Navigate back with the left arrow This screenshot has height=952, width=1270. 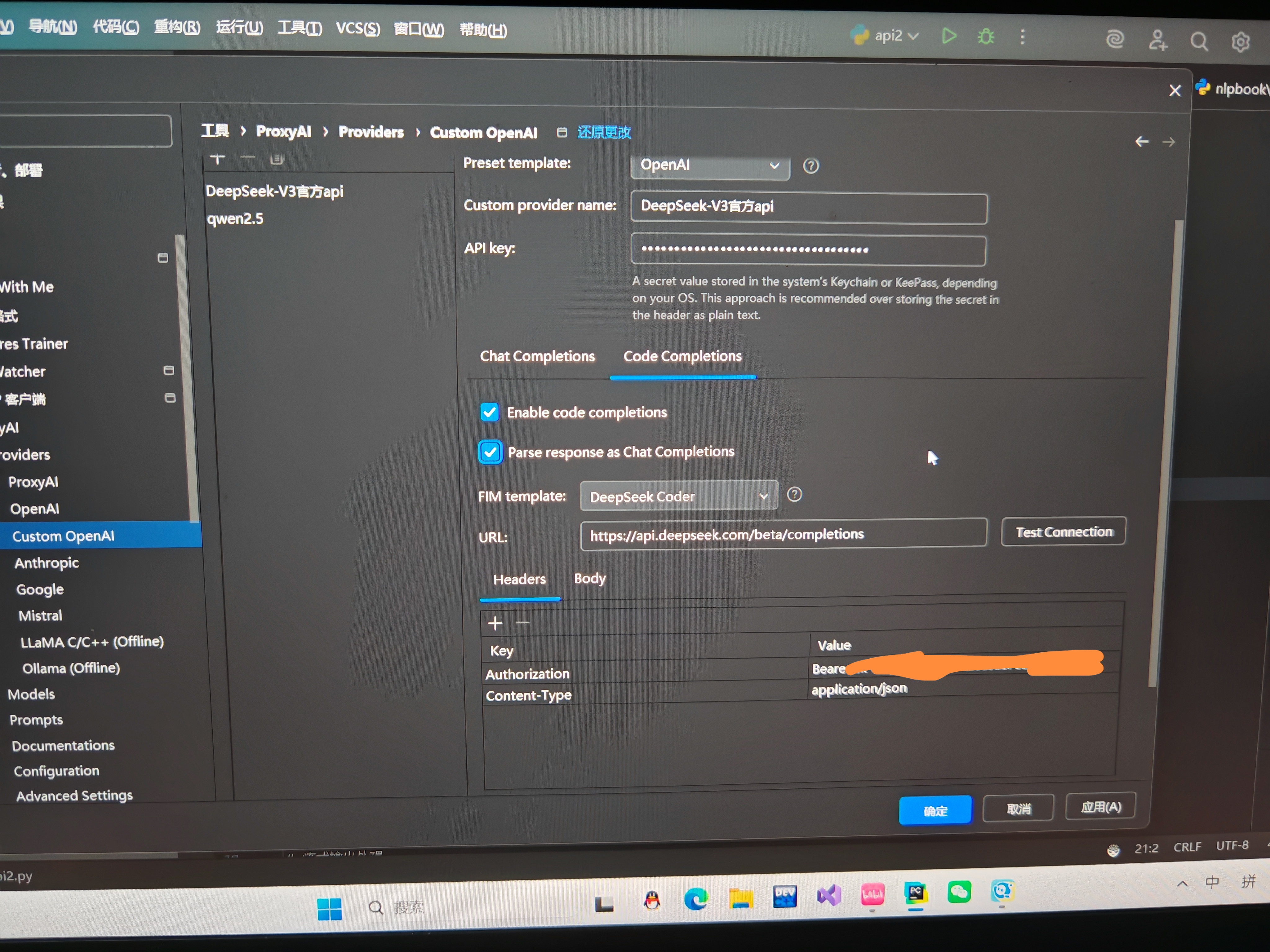click(1142, 142)
